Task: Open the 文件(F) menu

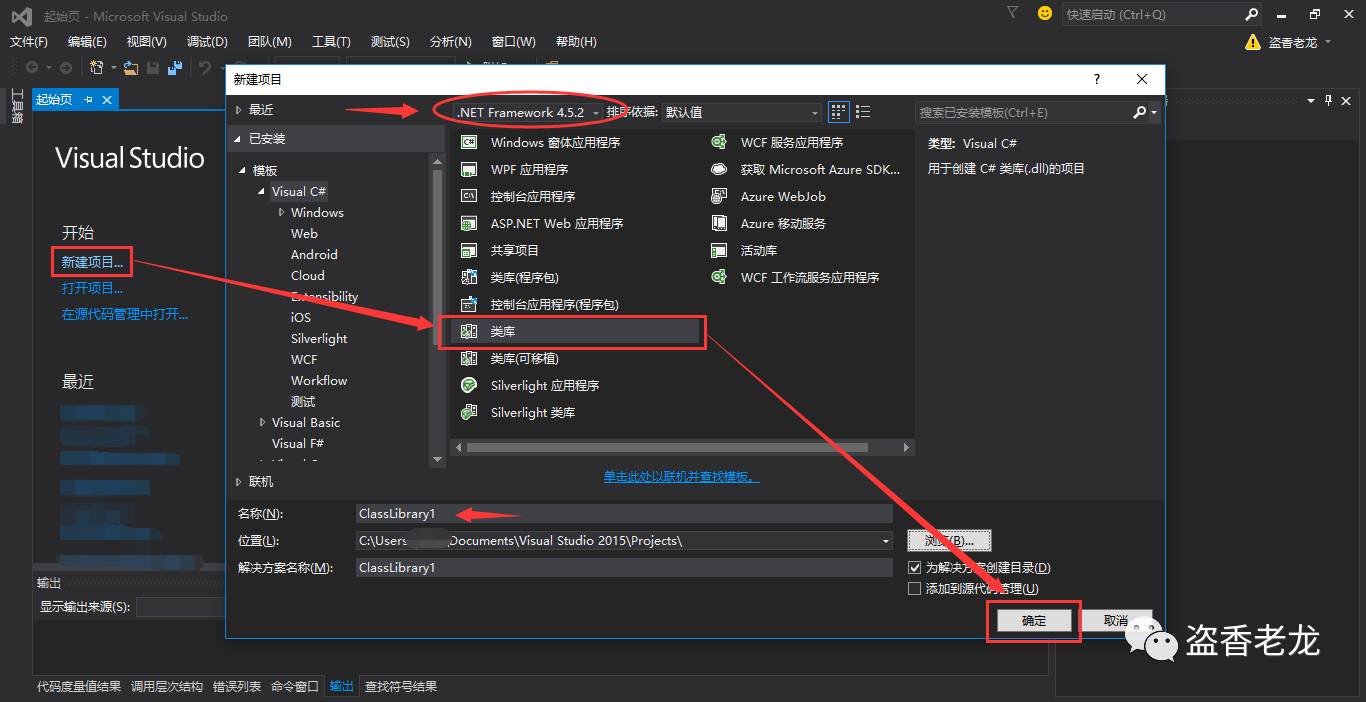Action: click(29, 42)
